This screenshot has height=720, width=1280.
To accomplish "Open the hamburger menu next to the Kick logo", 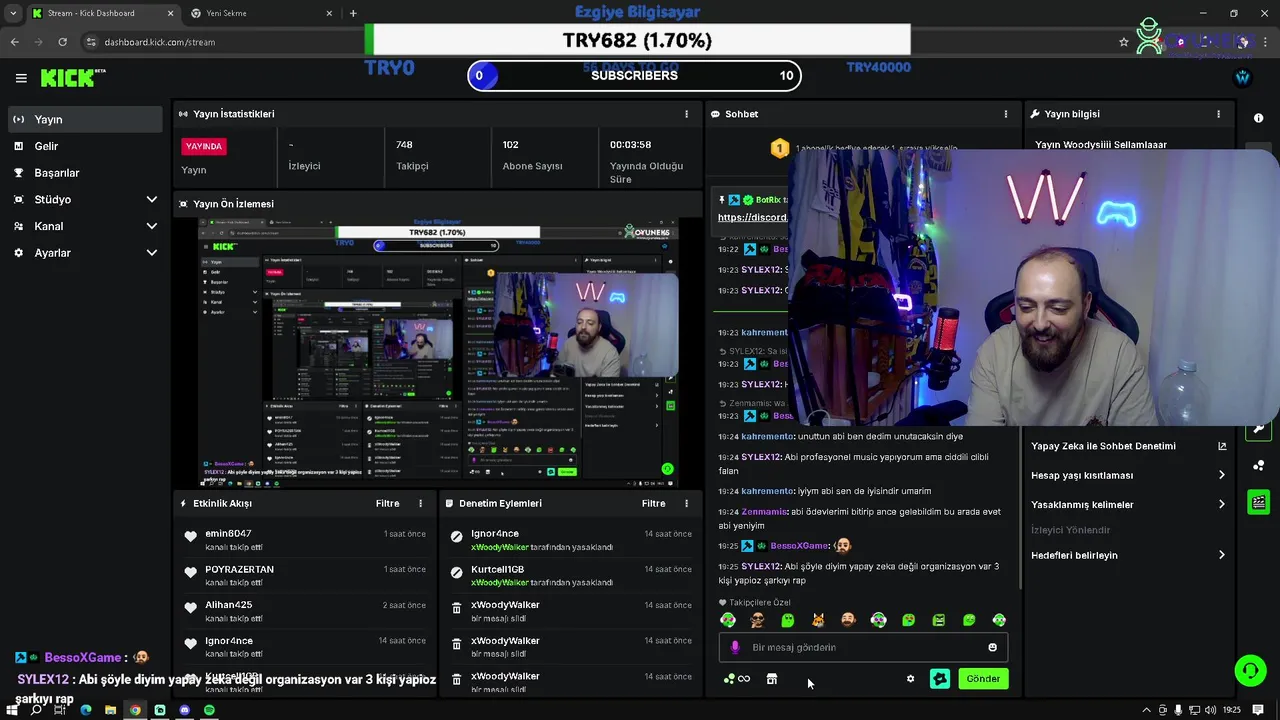I will tap(21, 78).
